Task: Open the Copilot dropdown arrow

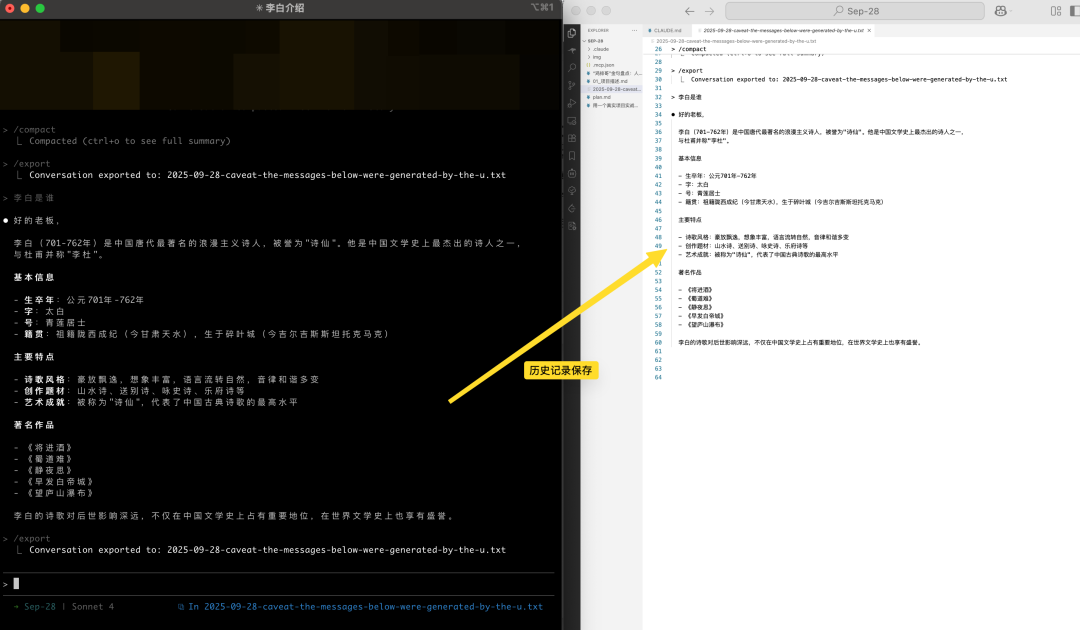Action: click(x=1010, y=11)
